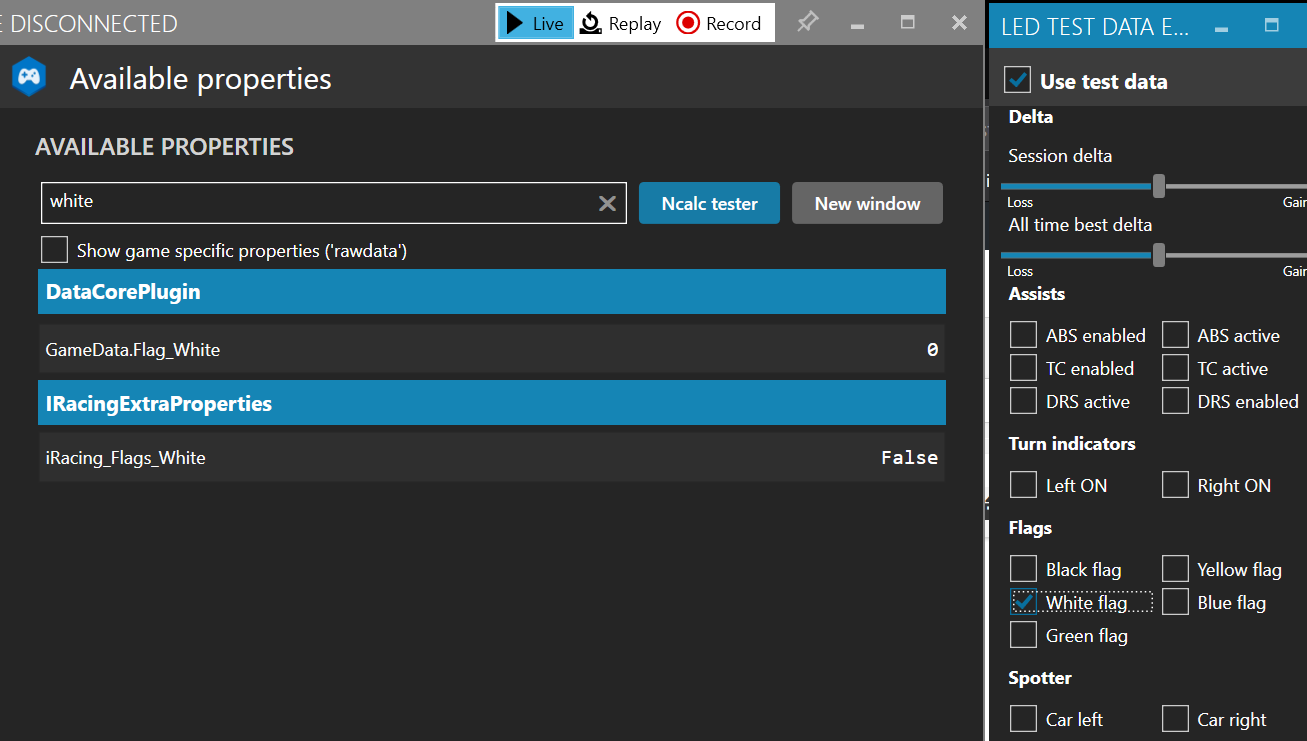Viewport: 1307px width, 741px height.
Task: Turn on DRS active checkbox
Action: coord(1023,401)
